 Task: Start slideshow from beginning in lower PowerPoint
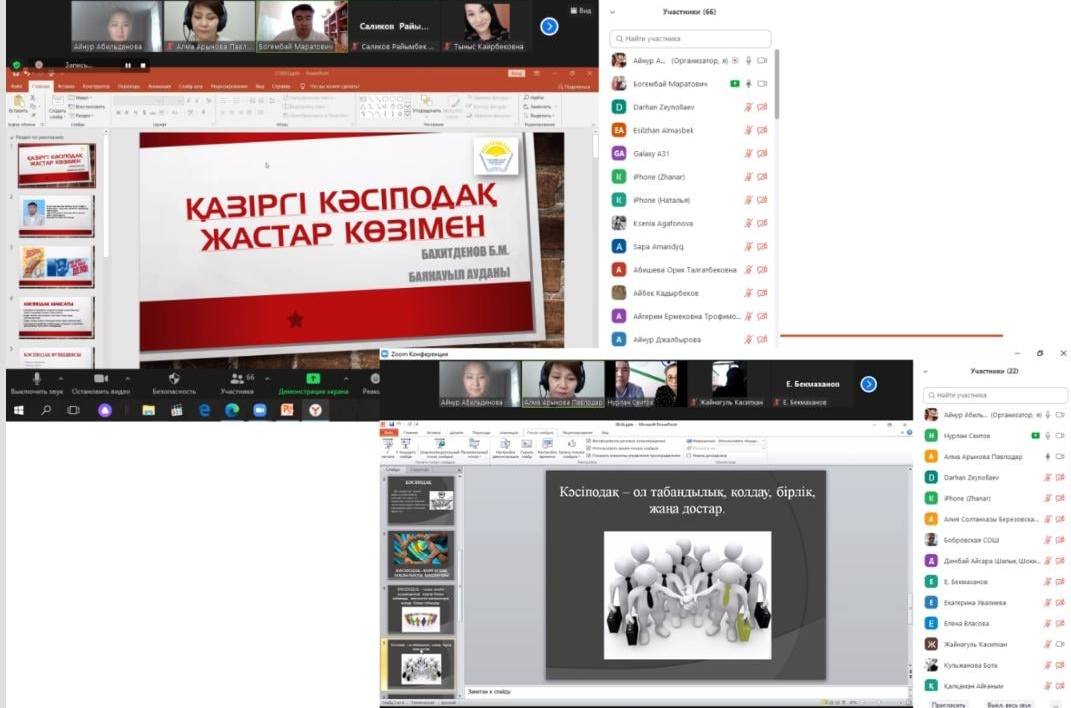388,448
